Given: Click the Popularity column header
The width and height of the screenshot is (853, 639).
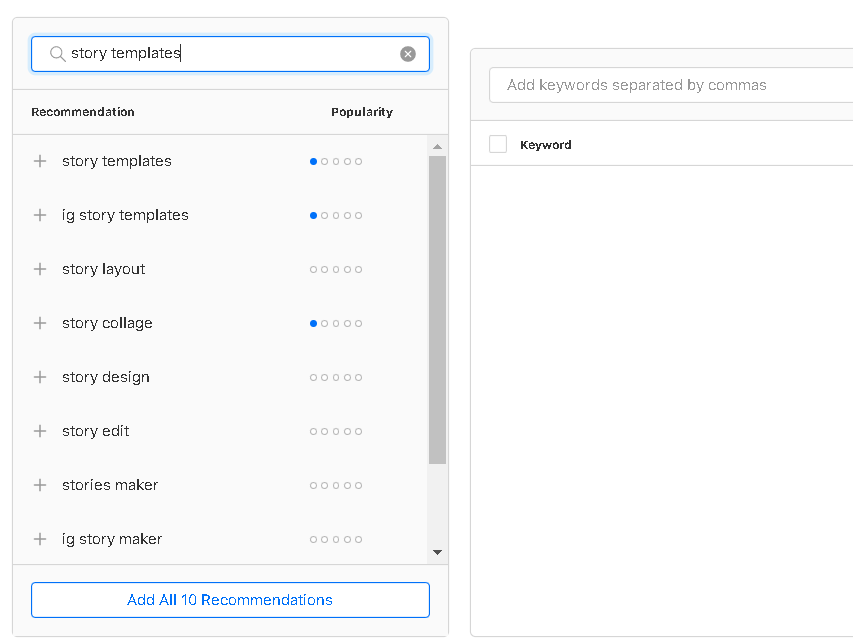Looking at the screenshot, I should (x=362, y=112).
